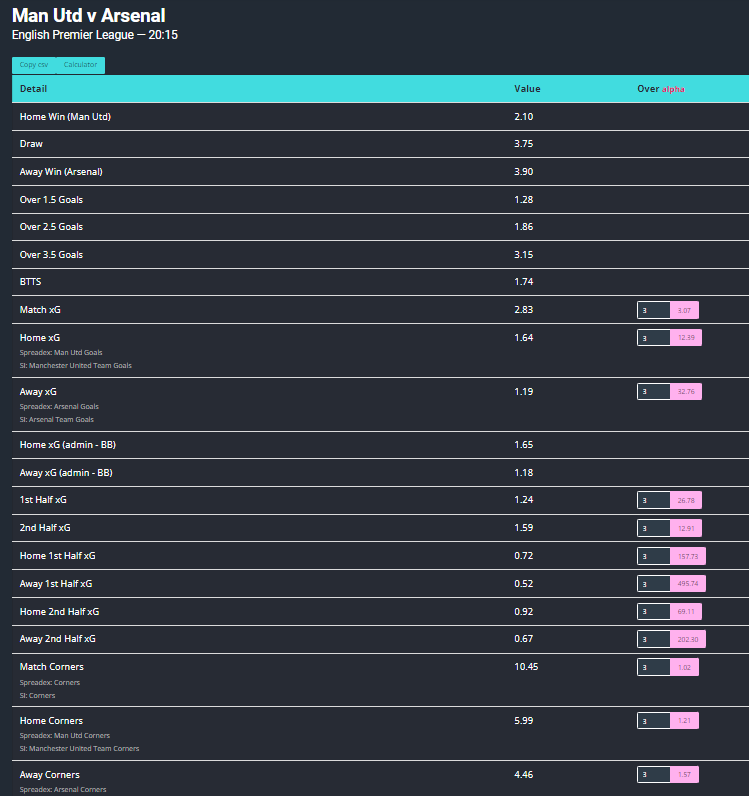Click the Away Corners over input
The width and height of the screenshot is (749, 796).
point(654,775)
